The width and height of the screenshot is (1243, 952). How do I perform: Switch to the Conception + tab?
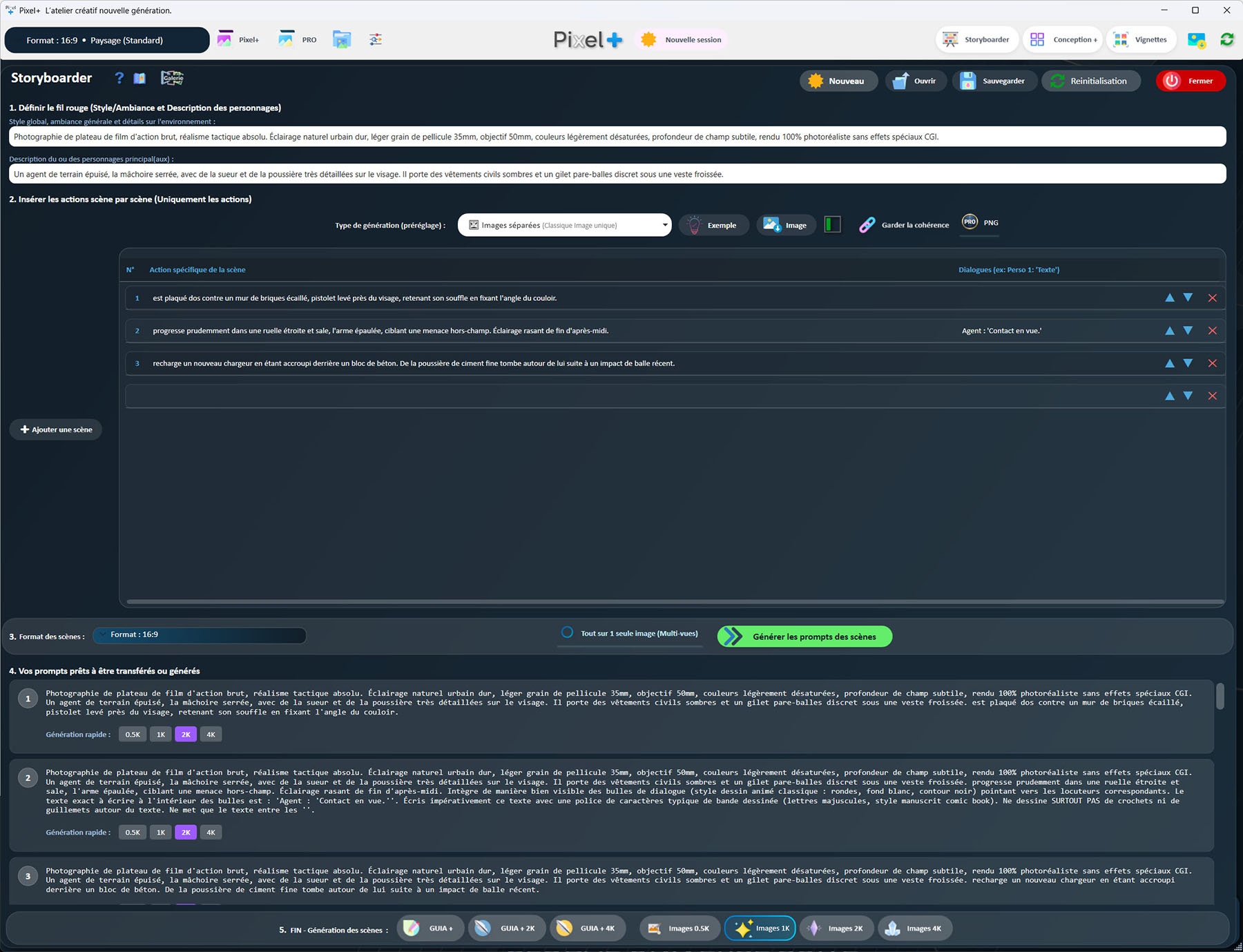1063,39
